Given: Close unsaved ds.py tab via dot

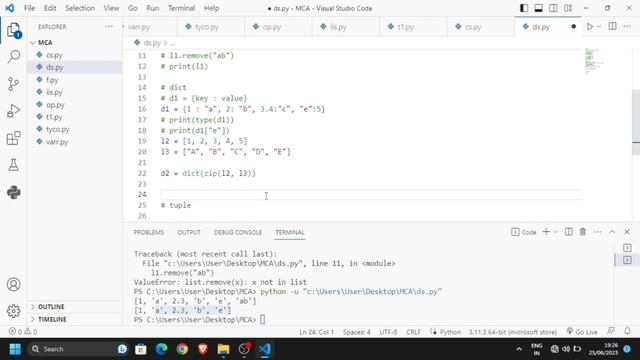Looking at the screenshot, I should click(573, 27).
